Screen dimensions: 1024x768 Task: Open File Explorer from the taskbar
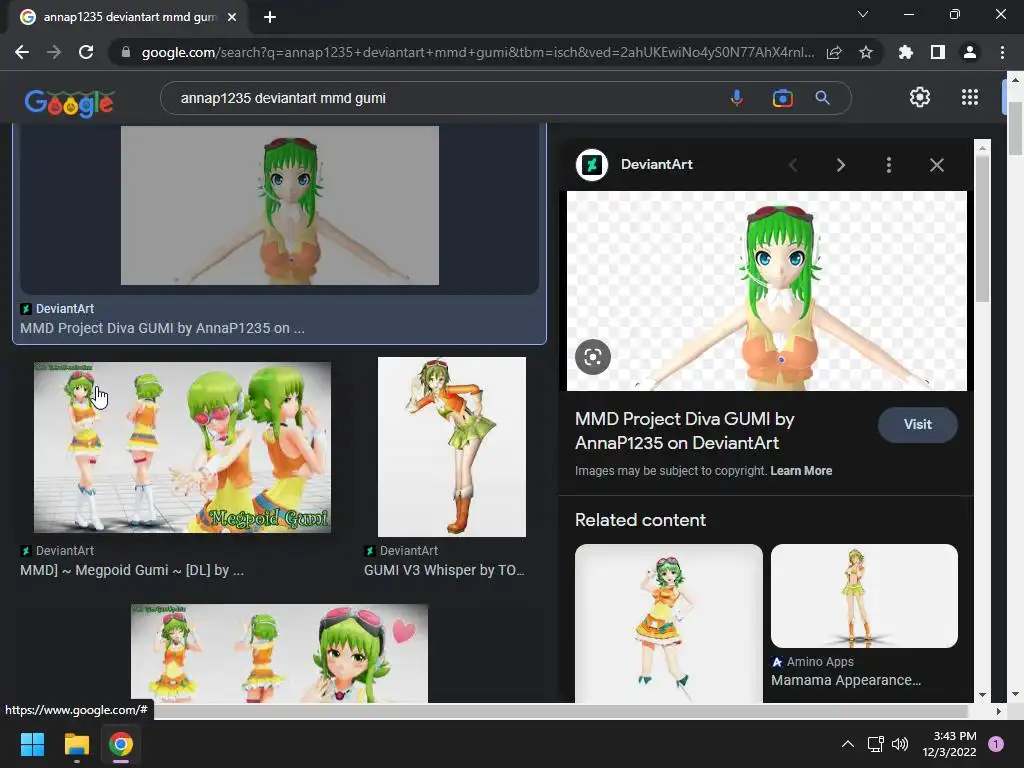[76, 744]
